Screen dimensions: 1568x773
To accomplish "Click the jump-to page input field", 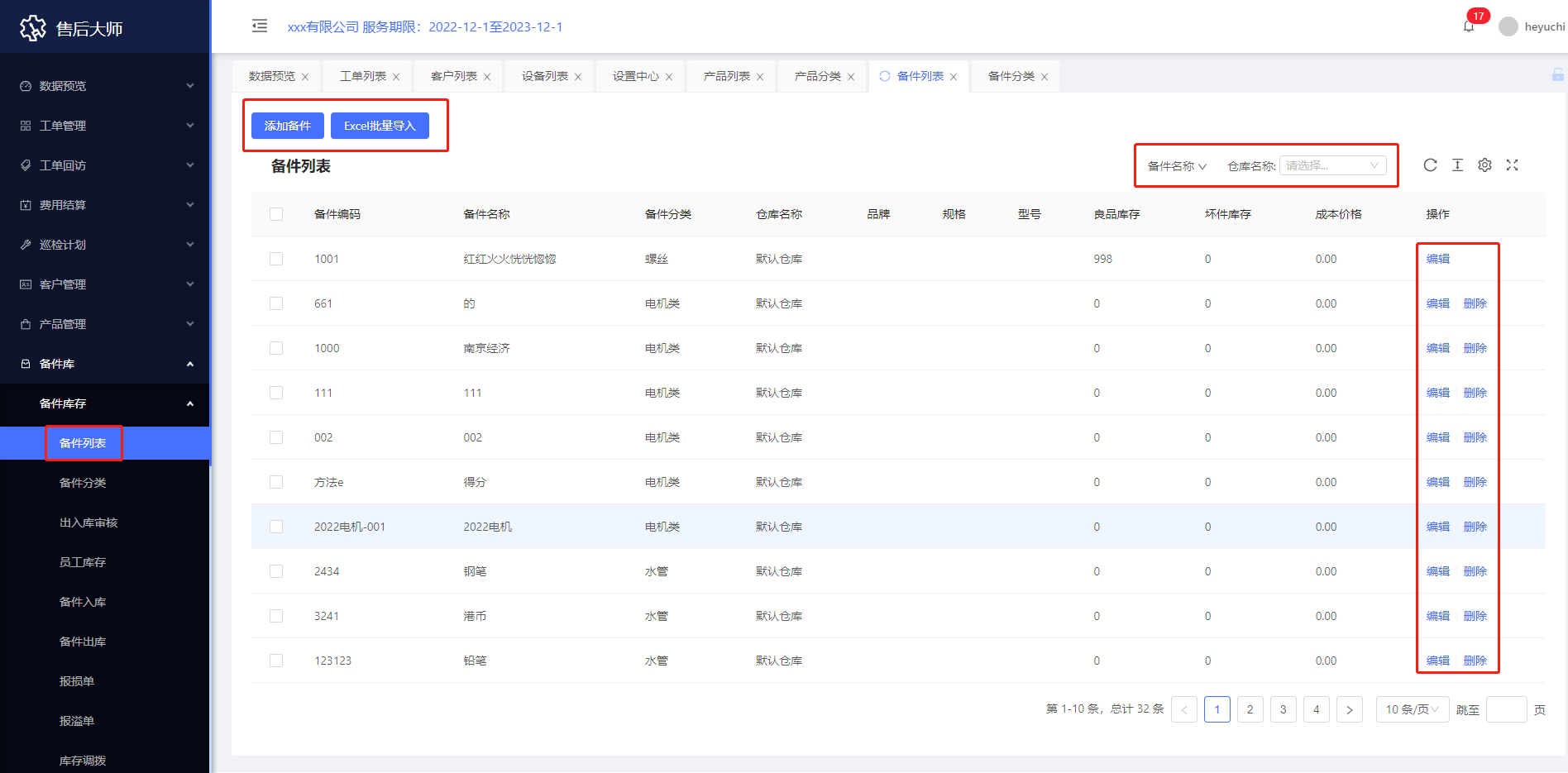I will tap(1506, 709).
